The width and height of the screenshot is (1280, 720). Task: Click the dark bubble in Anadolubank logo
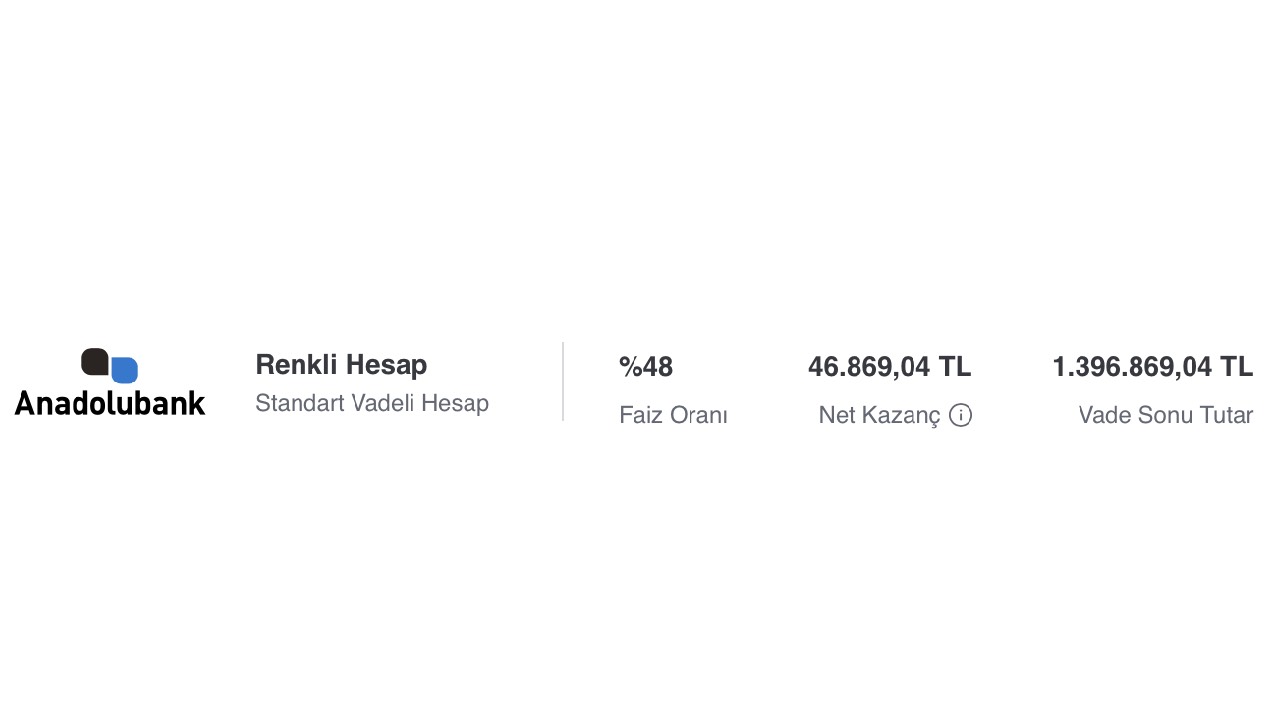95,361
